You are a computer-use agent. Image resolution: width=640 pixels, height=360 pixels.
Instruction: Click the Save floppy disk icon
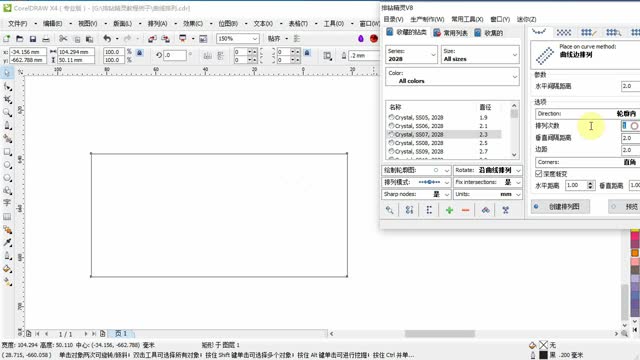33,39
